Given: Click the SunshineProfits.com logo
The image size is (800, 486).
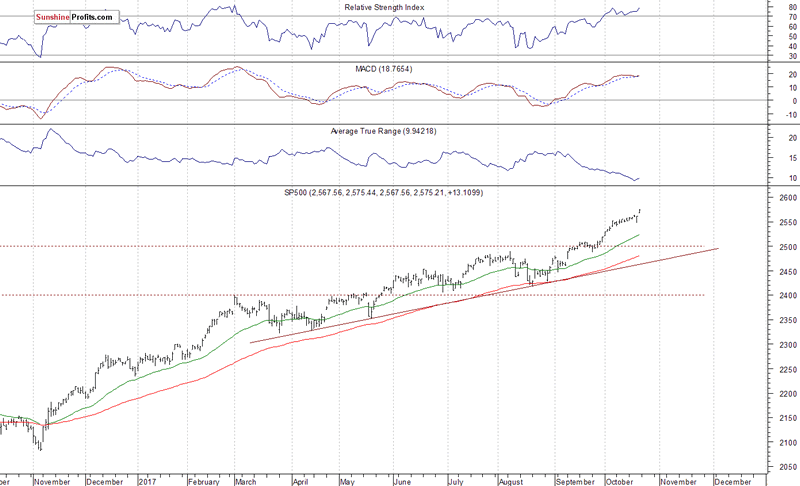Looking at the screenshot, I should [x=77, y=17].
